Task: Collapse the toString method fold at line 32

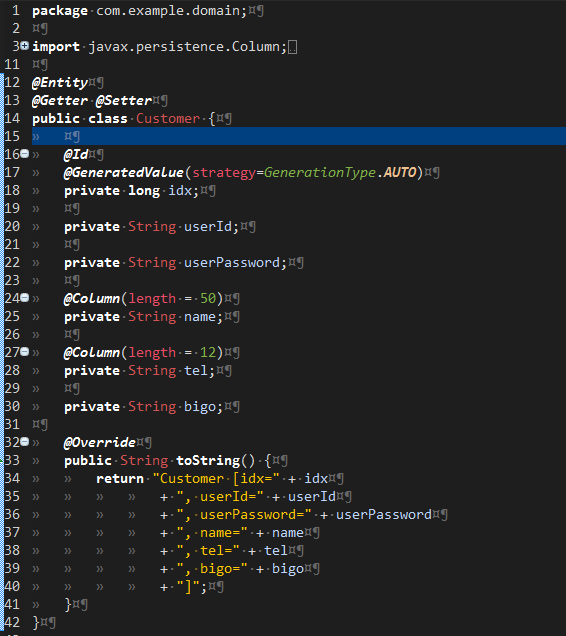Action: click(25, 442)
